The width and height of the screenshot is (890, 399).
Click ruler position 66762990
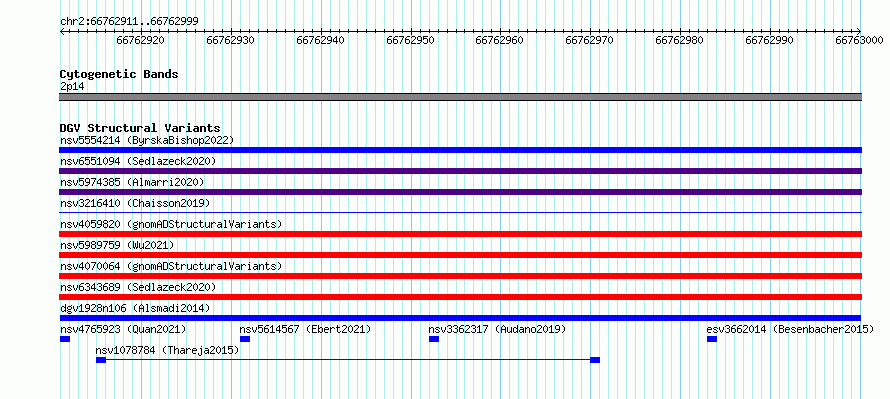[770, 40]
